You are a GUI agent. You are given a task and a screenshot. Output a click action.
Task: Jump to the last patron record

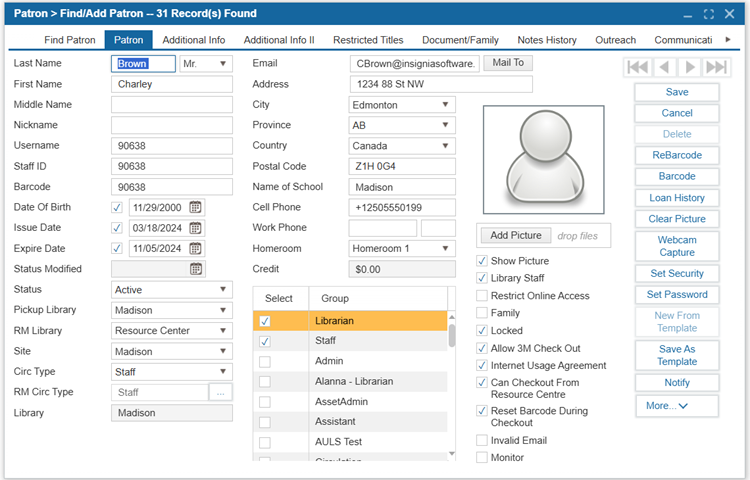[717, 67]
